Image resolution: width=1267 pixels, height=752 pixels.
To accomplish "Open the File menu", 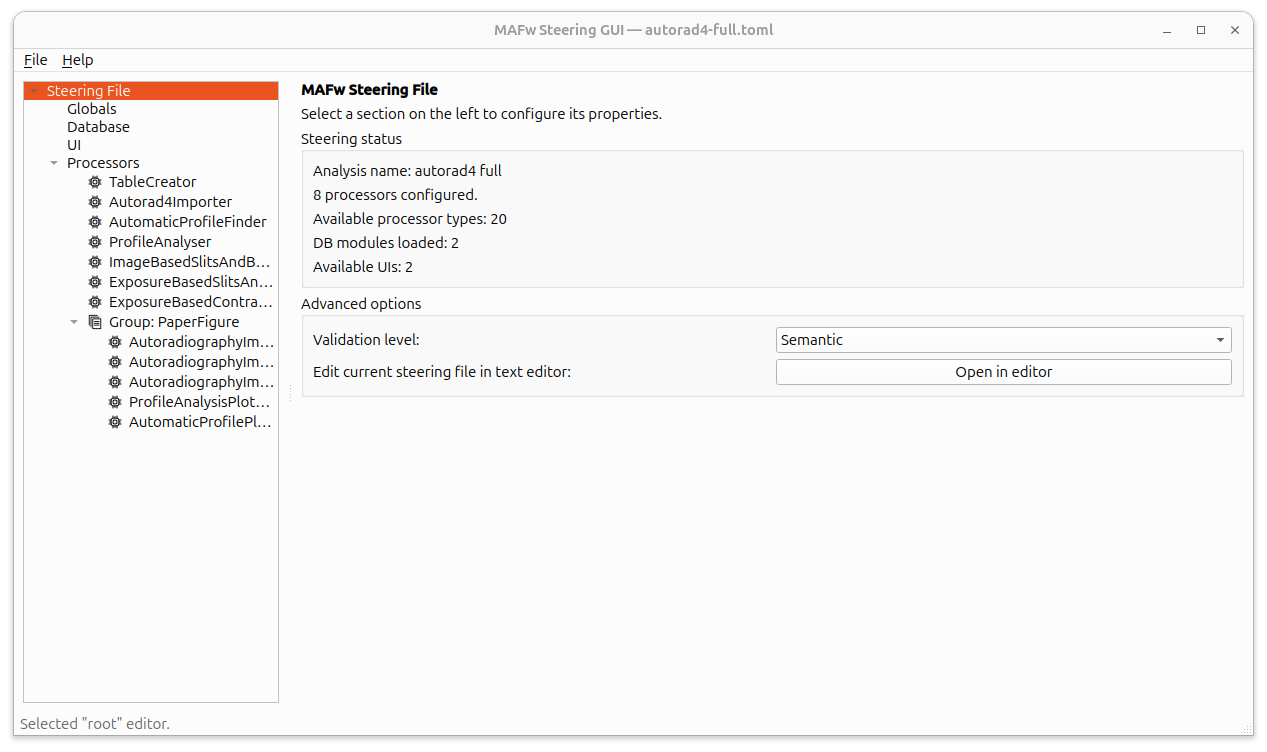I will click(35, 60).
